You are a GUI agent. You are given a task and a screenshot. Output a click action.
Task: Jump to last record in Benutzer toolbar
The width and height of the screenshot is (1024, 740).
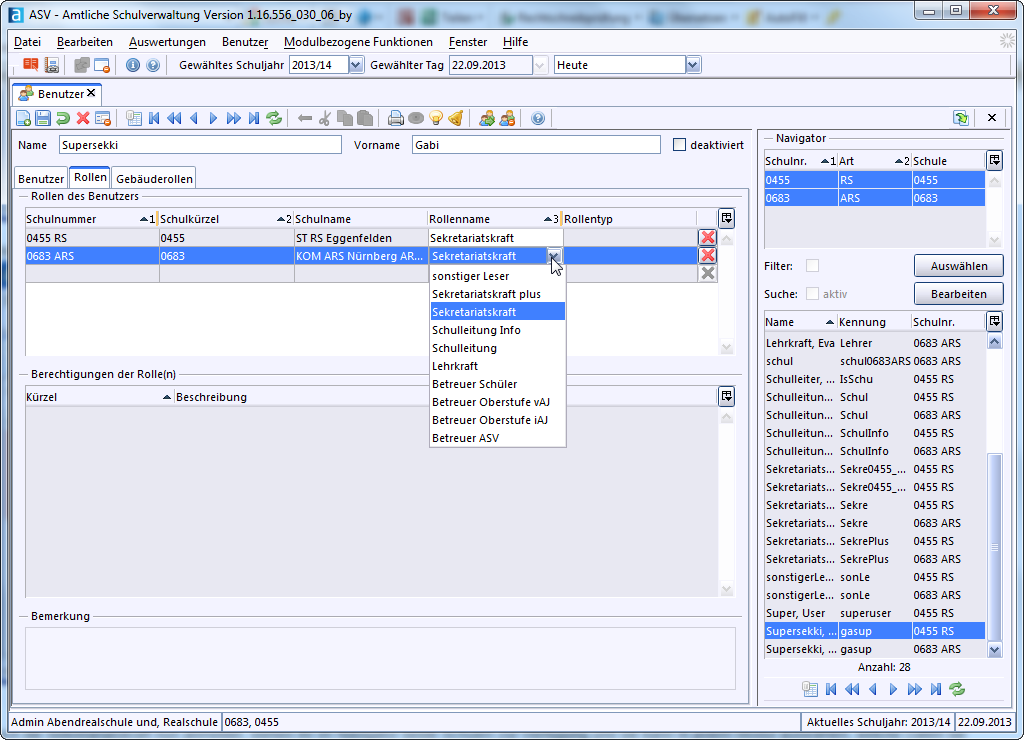click(x=254, y=118)
